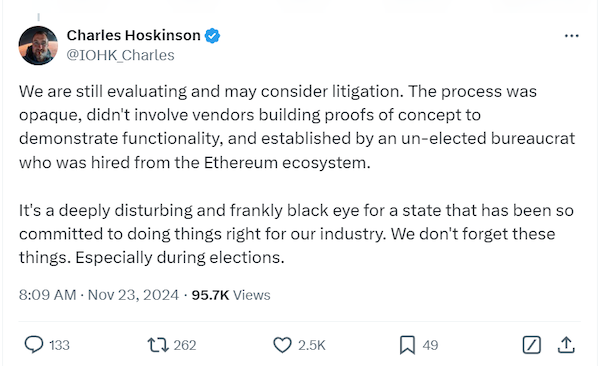Click the Charles Hoskinson display name
The image size is (600, 366).
(134, 35)
